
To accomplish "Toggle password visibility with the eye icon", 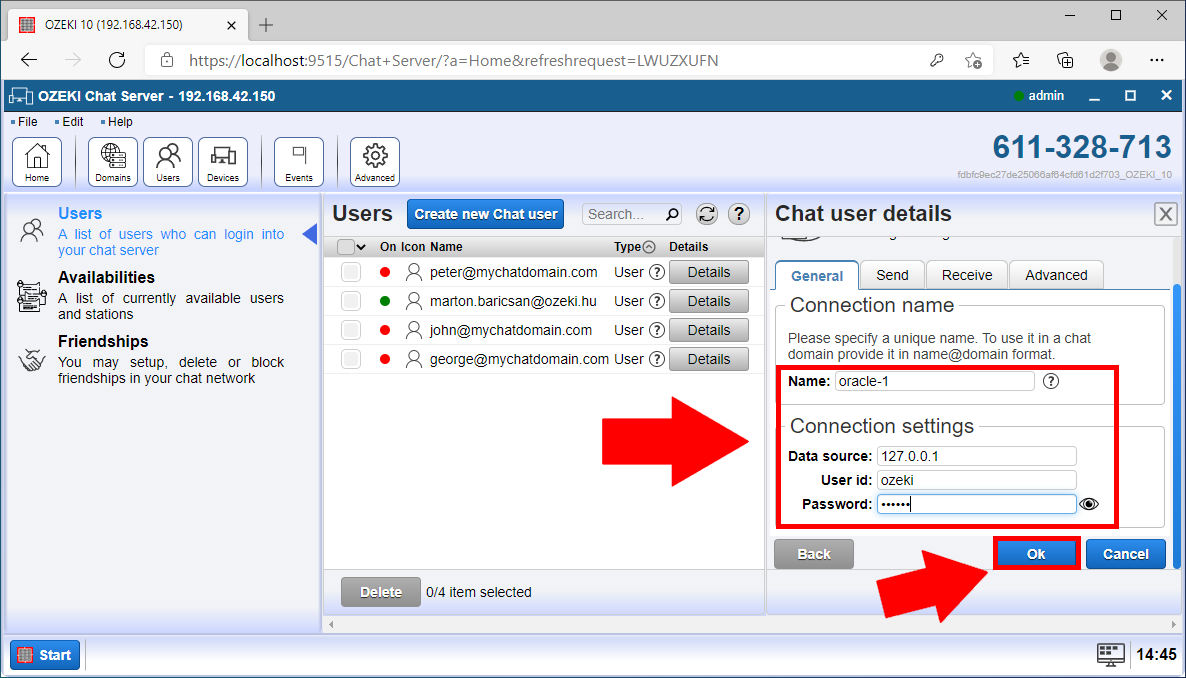I will [1089, 504].
